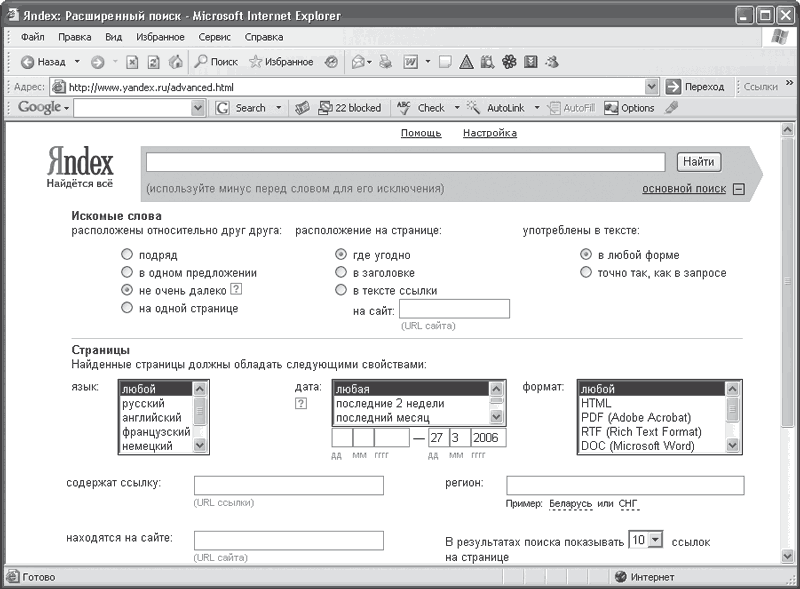Select the 'подряд' radio button
Image resolution: width=800 pixels, height=589 pixels.
(x=127, y=255)
